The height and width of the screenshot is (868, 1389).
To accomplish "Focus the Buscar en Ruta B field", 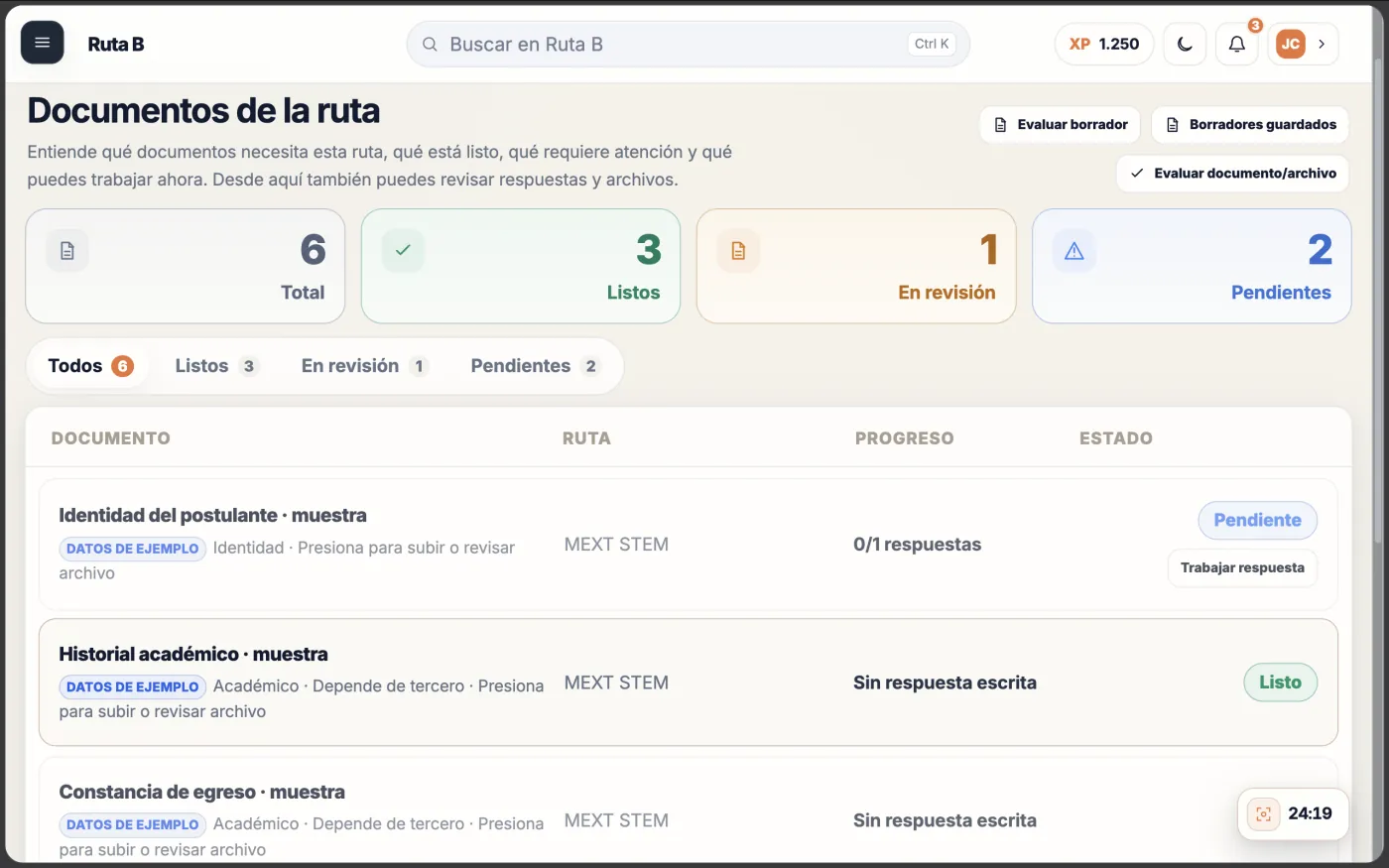I will tap(688, 45).
